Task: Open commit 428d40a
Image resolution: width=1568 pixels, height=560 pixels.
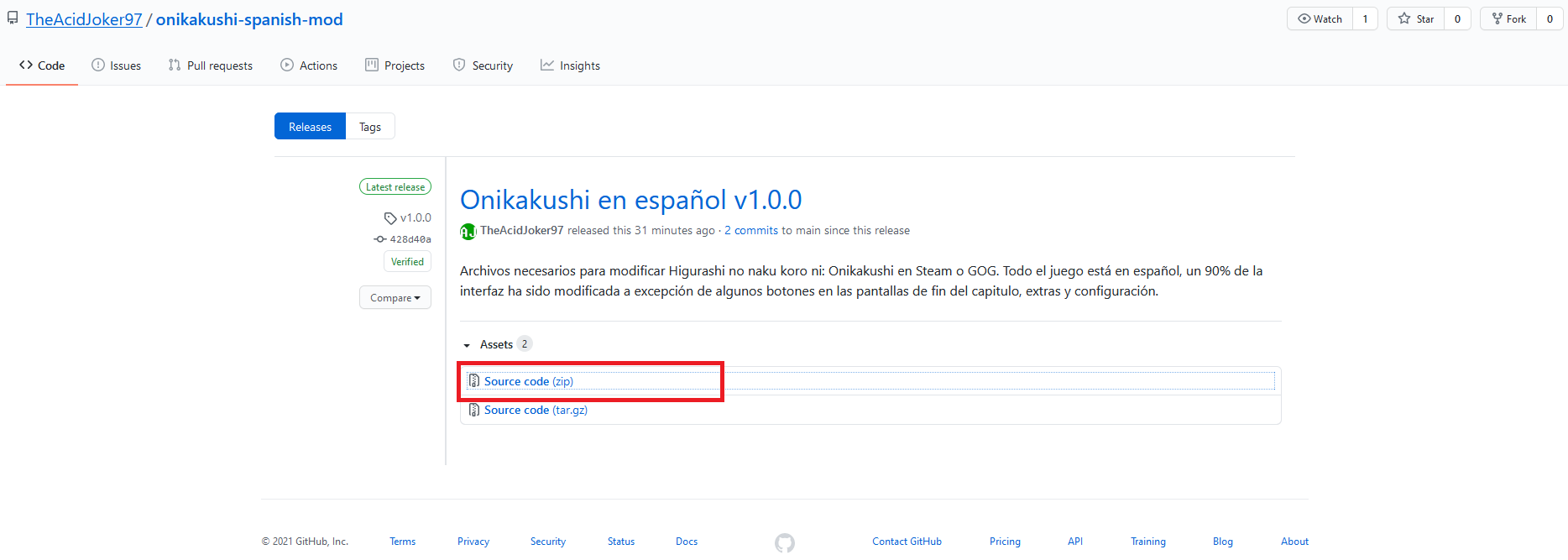Action: (410, 239)
